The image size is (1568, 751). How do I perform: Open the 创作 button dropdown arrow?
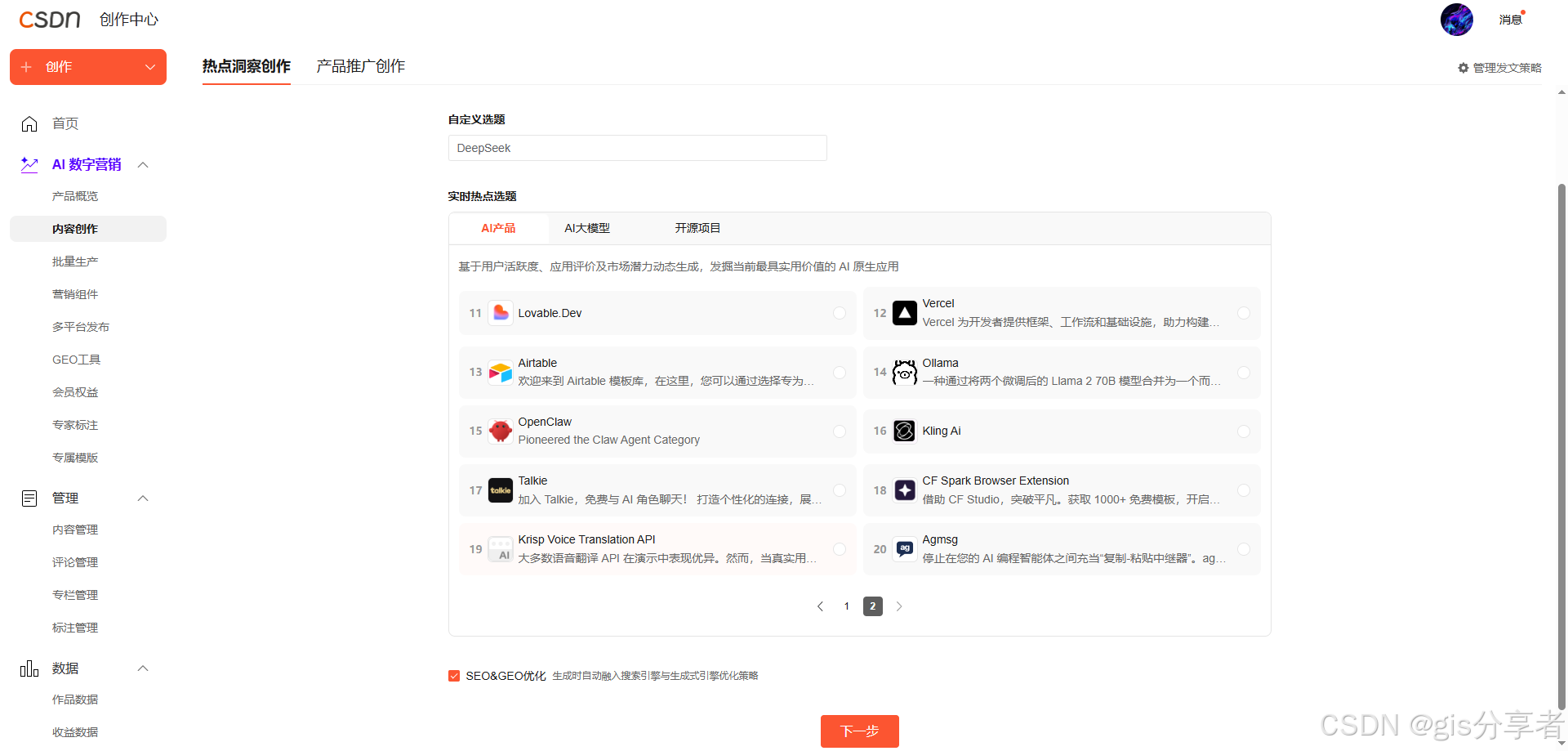pyautogui.click(x=150, y=67)
